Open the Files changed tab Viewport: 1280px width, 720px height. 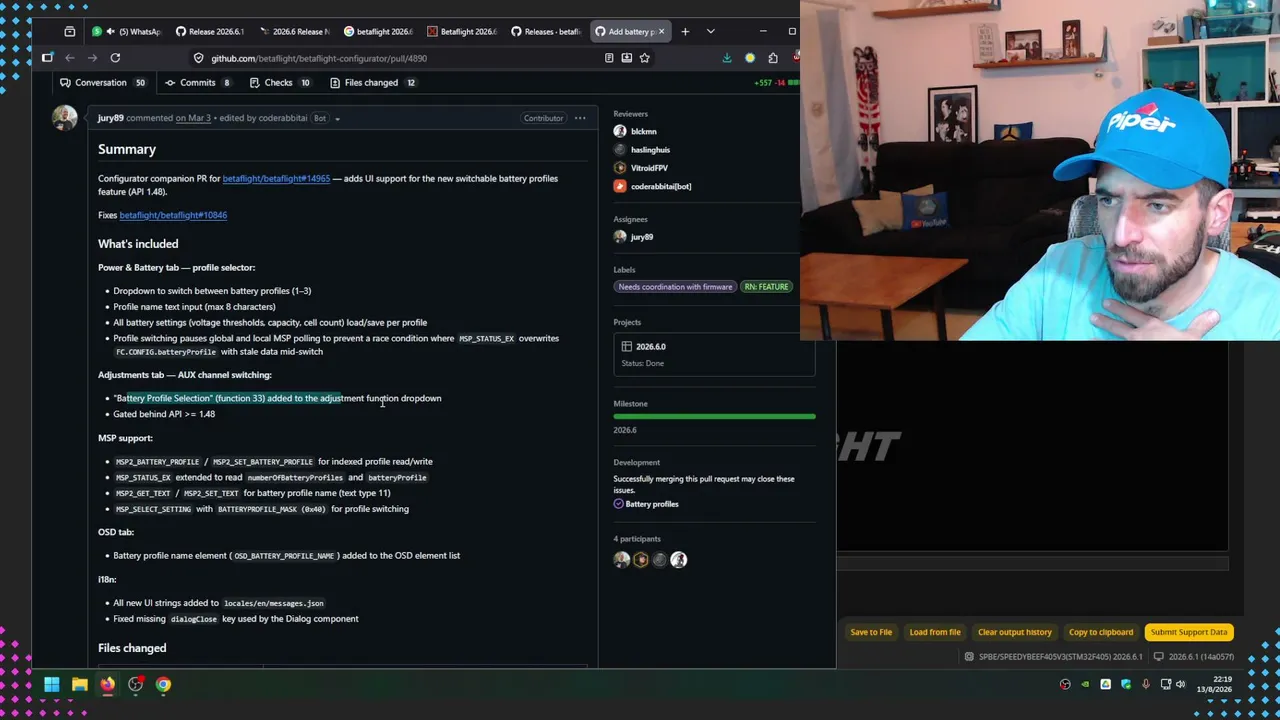pyautogui.click(x=372, y=82)
